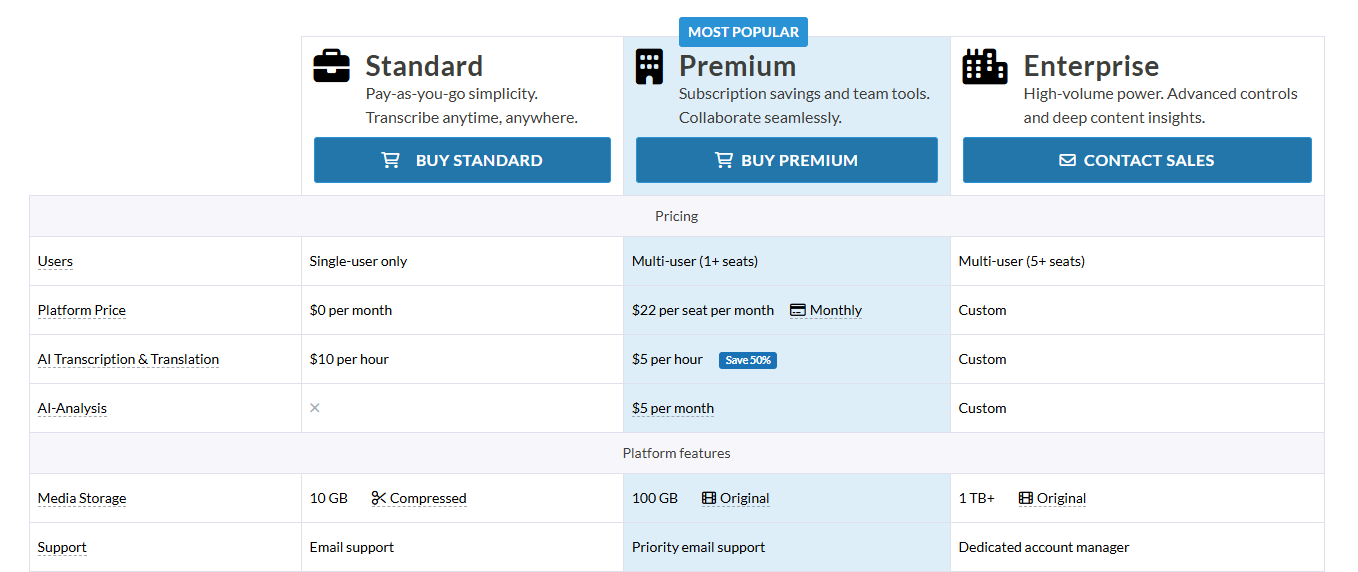Click the Save 50% badge
This screenshot has height=572, width=1358.
747,360
